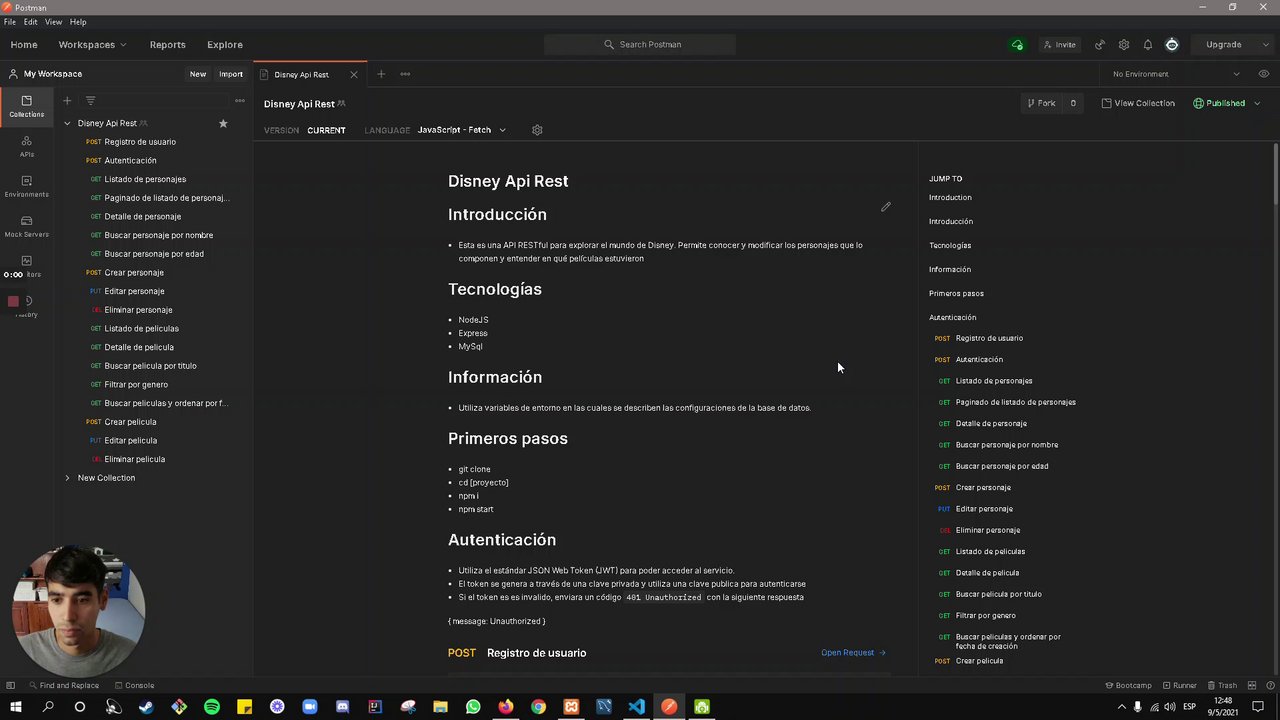Open the Console in status bar
1280x720 pixels.
pos(134,685)
